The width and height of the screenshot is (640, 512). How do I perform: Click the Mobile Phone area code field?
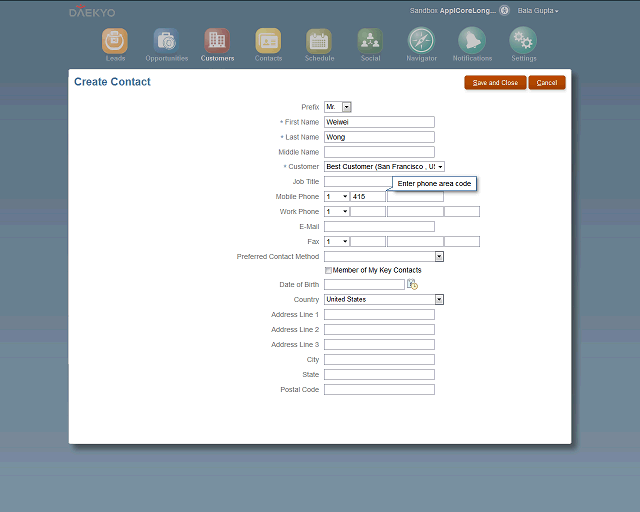click(x=368, y=196)
